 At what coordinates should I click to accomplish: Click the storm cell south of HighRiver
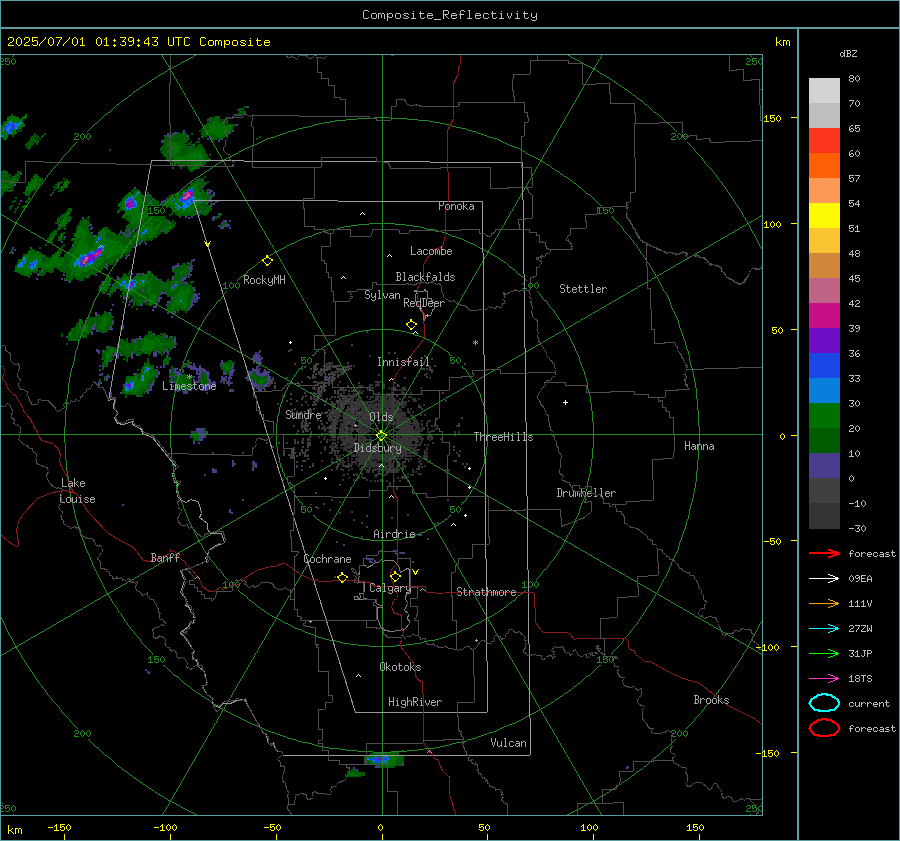(x=383, y=759)
